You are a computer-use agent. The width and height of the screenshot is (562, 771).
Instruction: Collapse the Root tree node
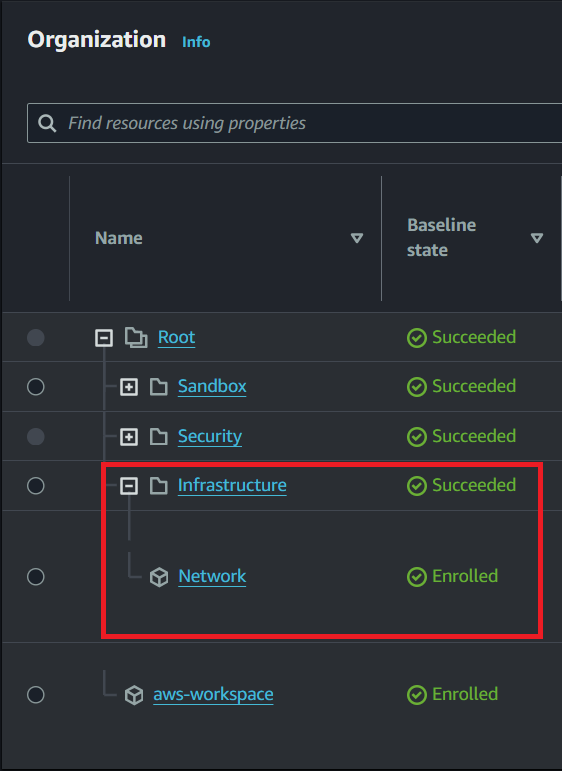104,338
